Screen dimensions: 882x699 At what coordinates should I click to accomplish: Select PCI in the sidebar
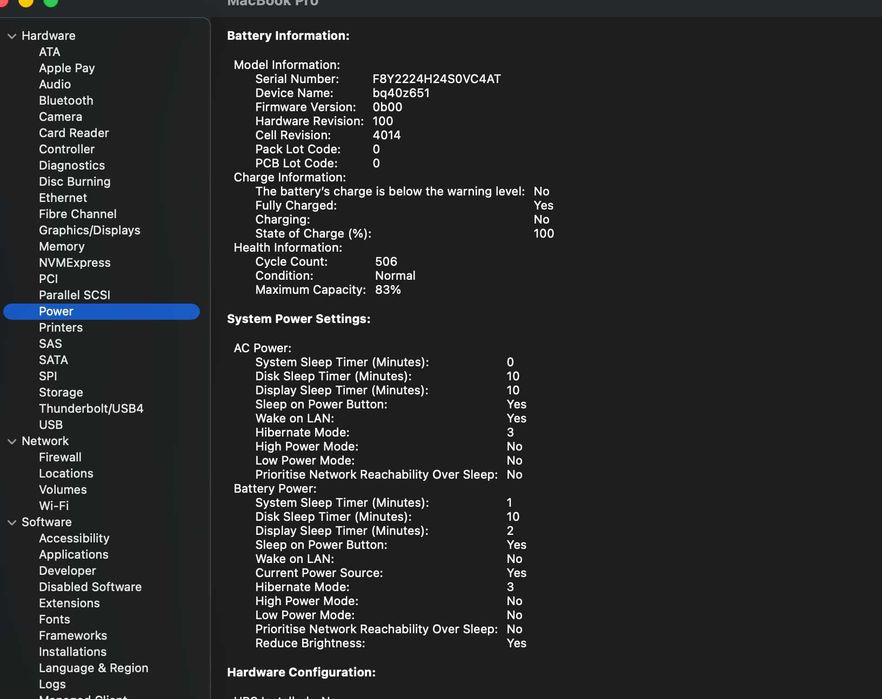(x=48, y=279)
